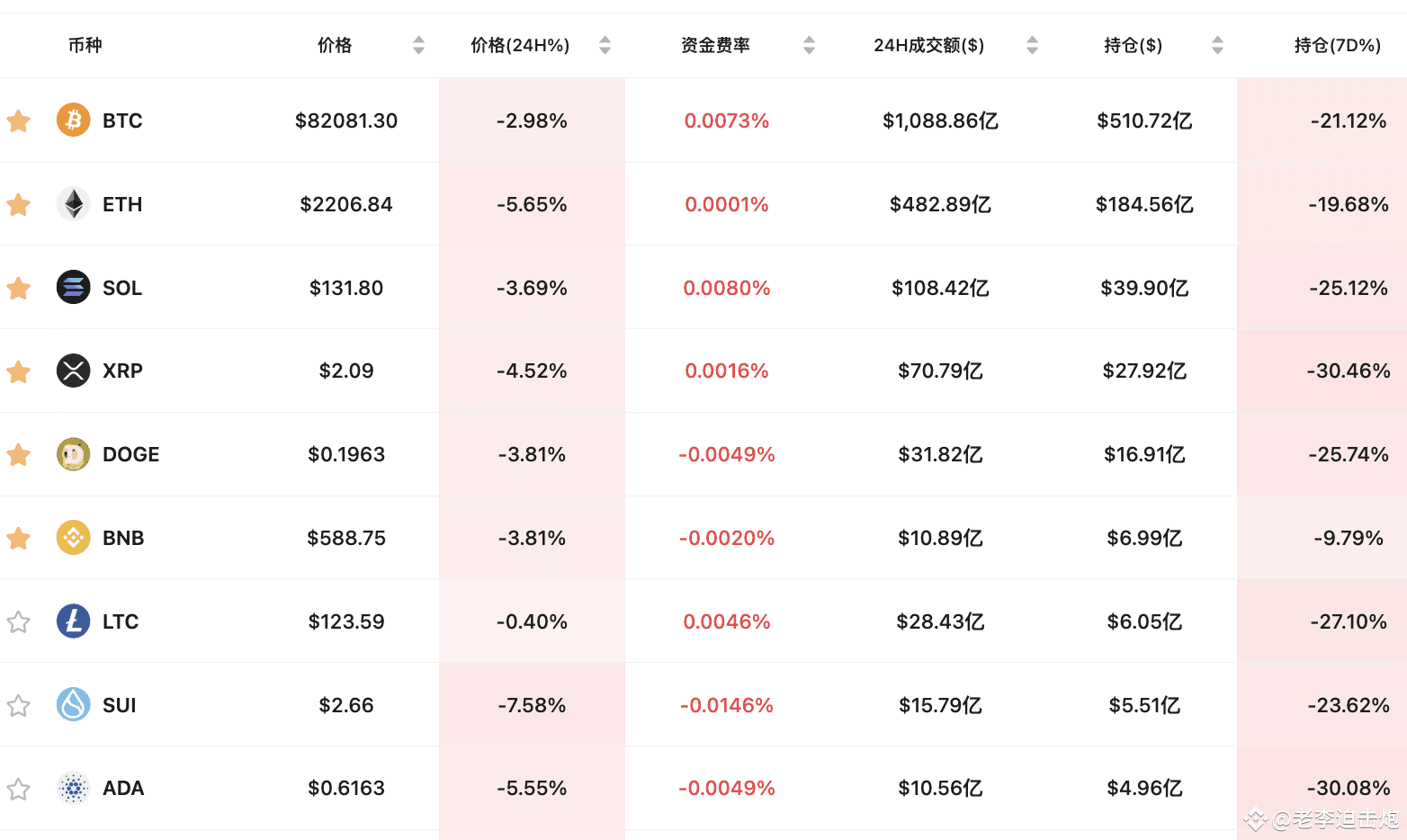Click the 币种 column header

click(87, 45)
